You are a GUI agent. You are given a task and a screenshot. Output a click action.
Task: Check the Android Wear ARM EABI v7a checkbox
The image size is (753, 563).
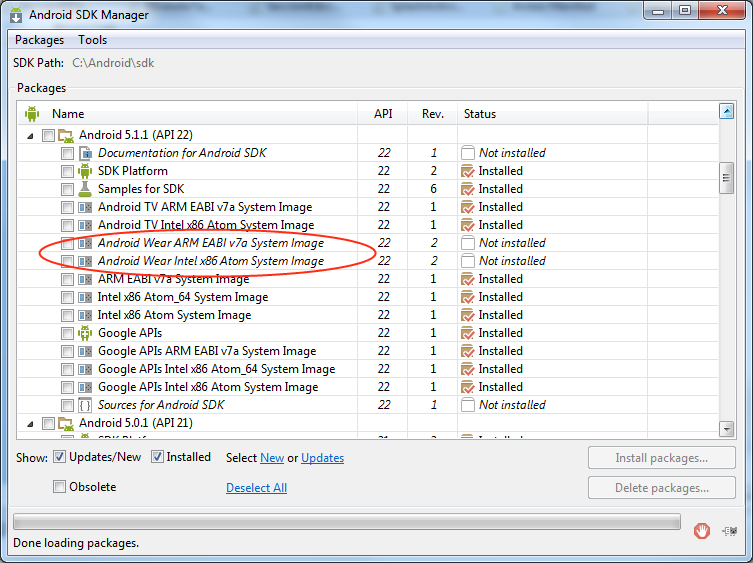pyautogui.click(x=67, y=244)
